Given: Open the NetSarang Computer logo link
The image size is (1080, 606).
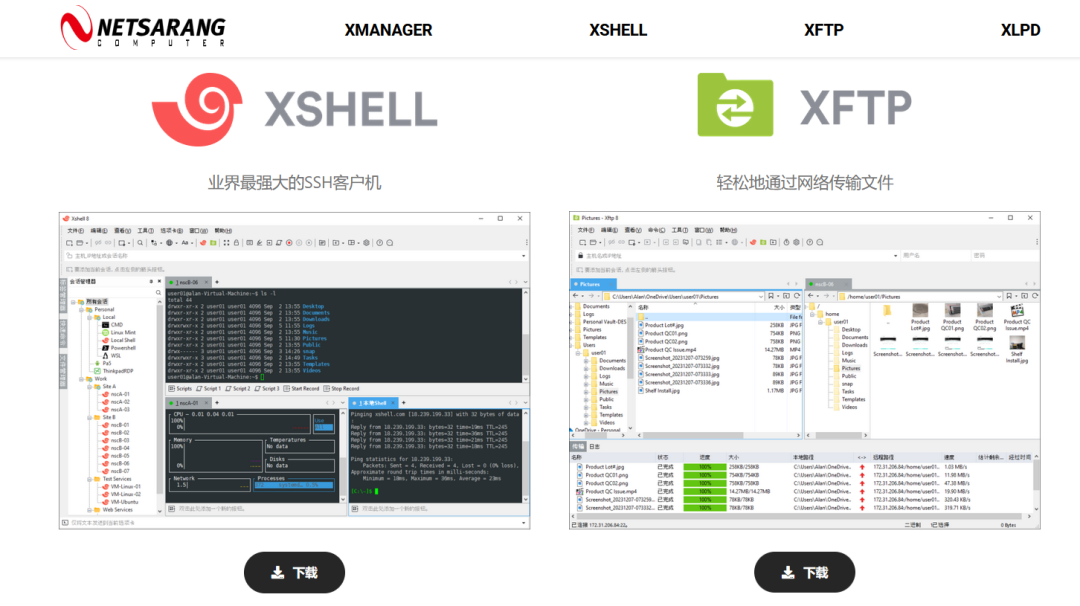Looking at the screenshot, I should tap(143, 28).
